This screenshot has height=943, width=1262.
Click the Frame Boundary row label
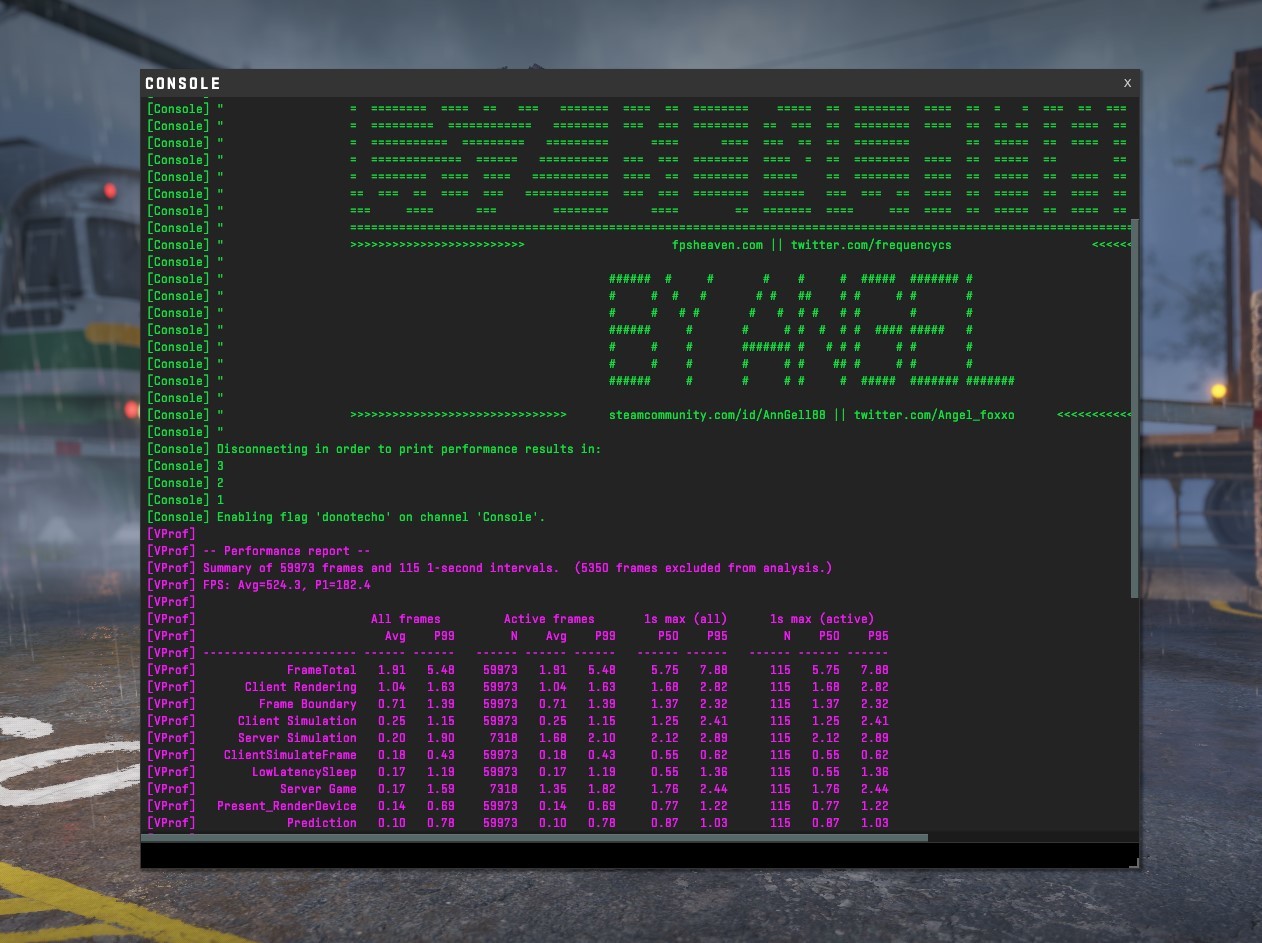(x=307, y=704)
